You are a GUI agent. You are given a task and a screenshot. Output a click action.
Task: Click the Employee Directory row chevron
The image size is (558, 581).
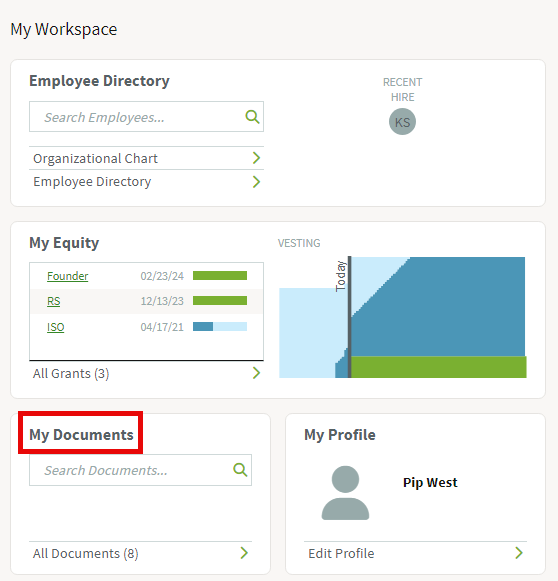coord(256,182)
